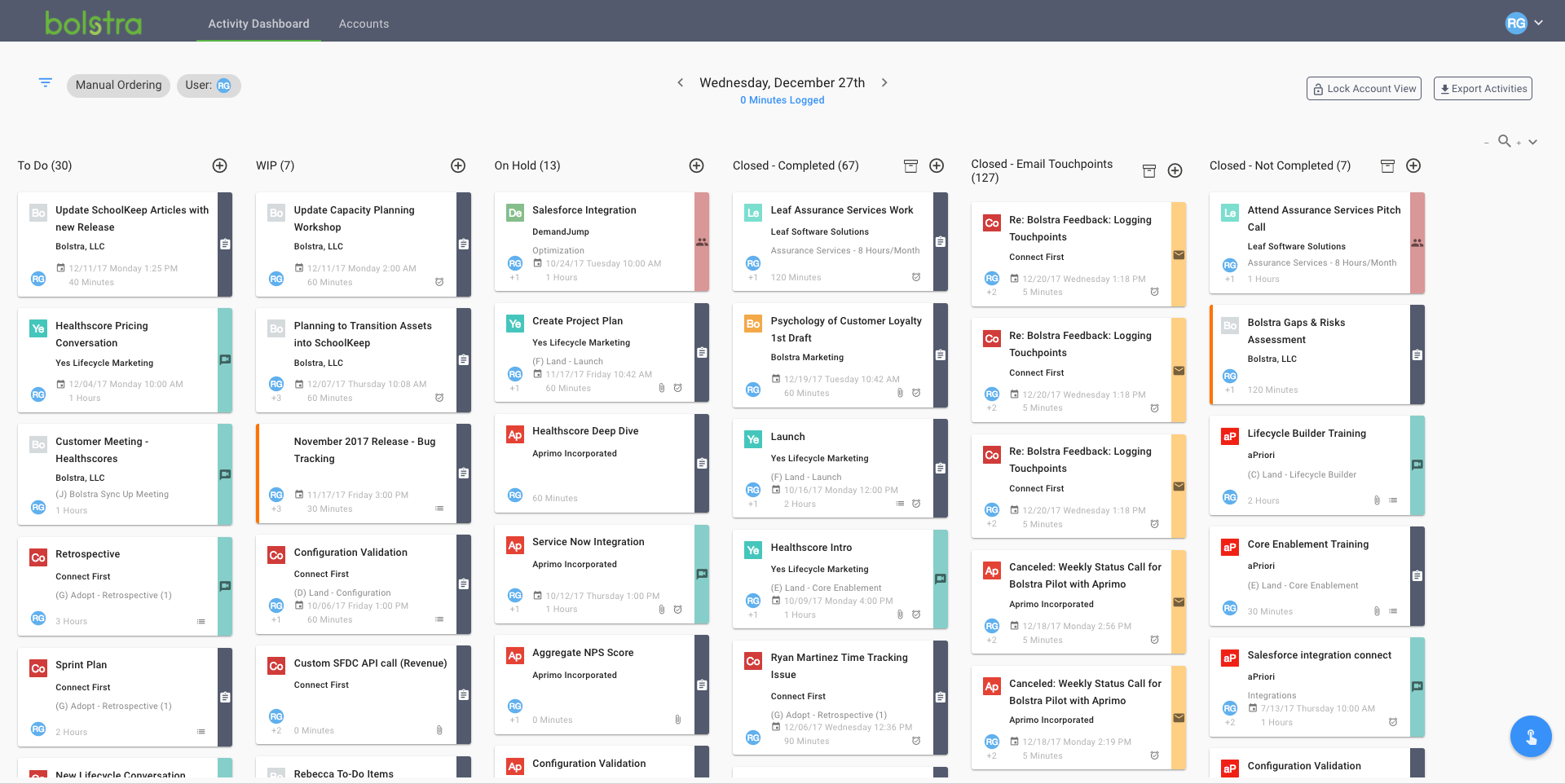Add activity to Closed - Not Completed

pyautogui.click(x=1413, y=165)
